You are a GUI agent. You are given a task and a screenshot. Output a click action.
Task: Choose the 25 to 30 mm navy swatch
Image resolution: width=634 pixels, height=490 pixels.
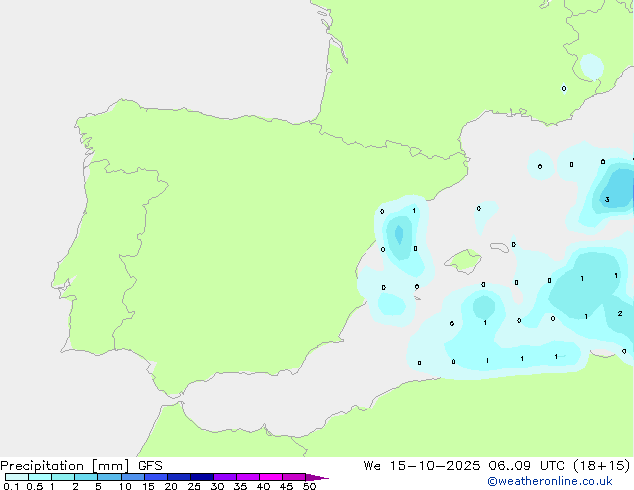point(202,477)
